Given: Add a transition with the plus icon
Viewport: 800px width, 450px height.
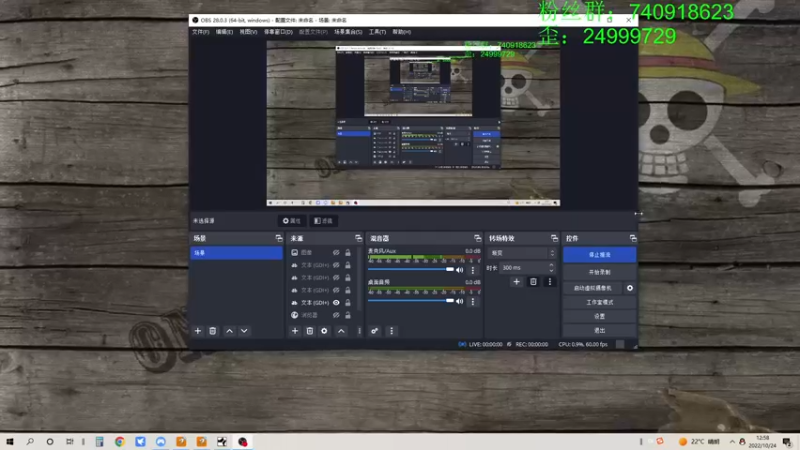Looking at the screenshot, I should [x=516, y=282].
